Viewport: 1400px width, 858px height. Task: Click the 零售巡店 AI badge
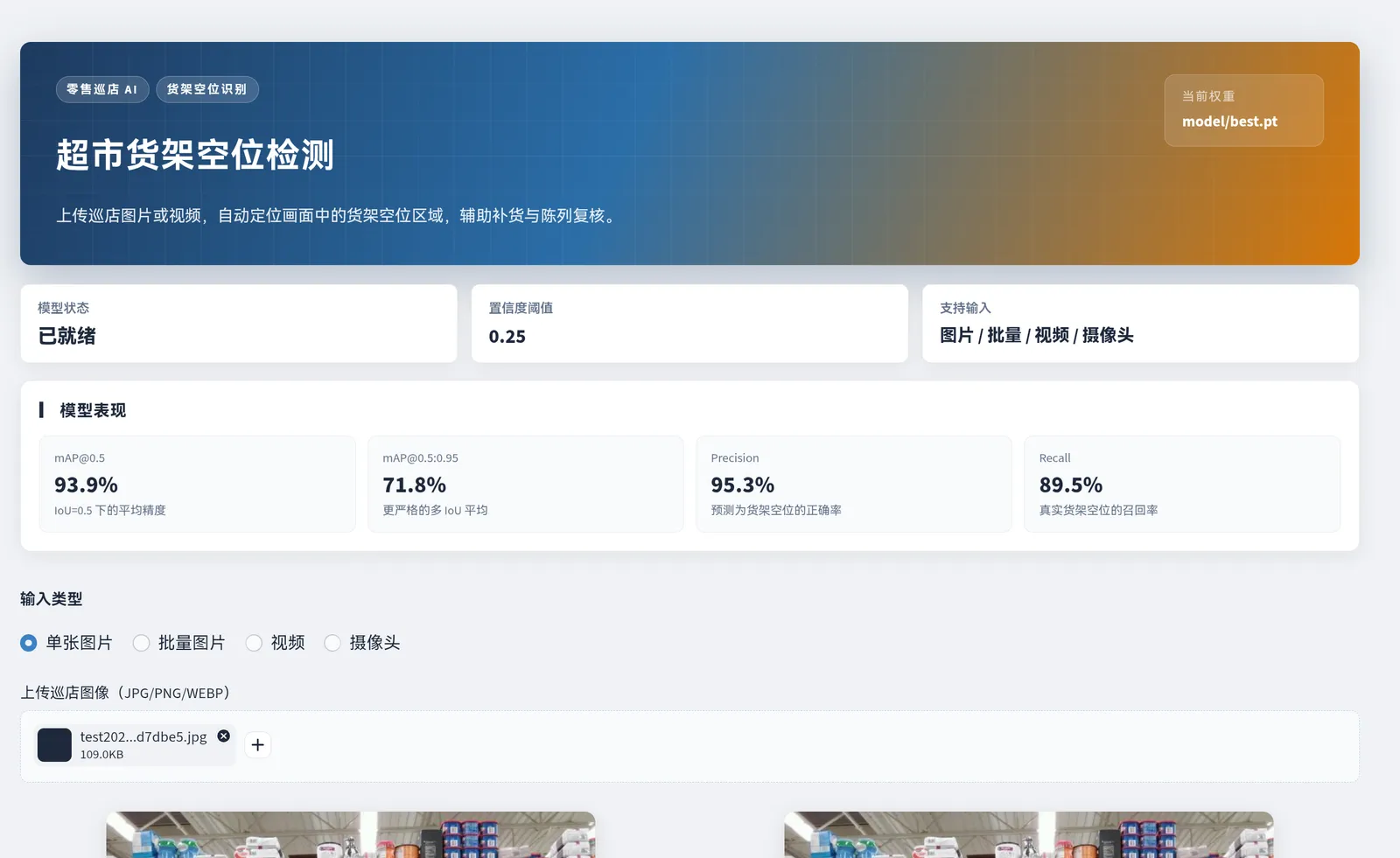[x=102, y=89]
